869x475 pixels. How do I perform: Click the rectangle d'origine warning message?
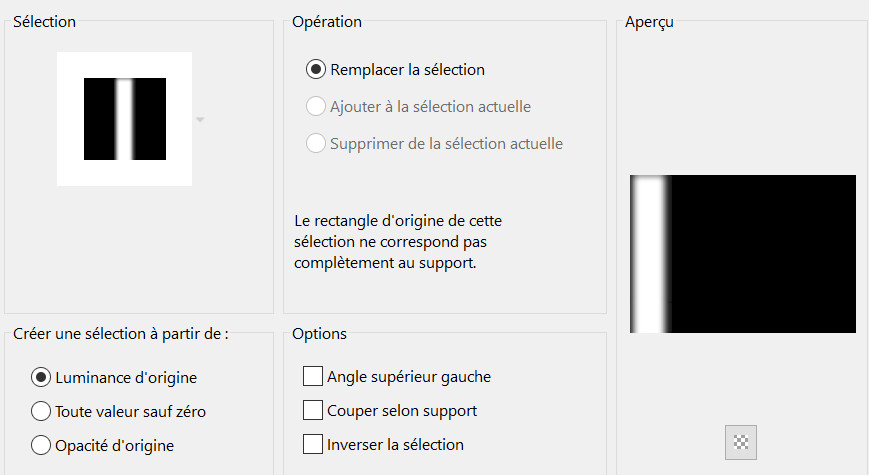point(398,241)
